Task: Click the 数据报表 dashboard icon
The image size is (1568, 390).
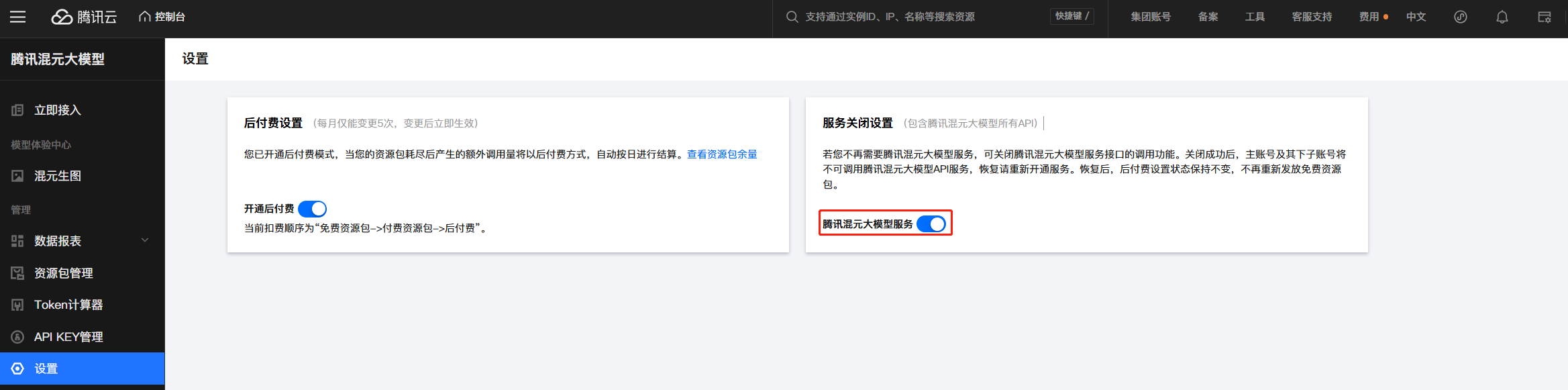Action: point(17,241)
